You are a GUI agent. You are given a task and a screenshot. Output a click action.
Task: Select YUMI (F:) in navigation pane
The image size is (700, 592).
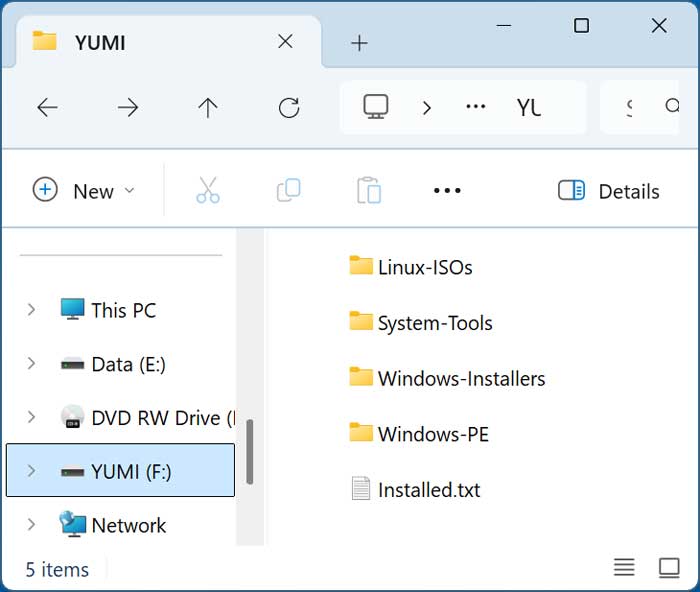click(121, 471)
